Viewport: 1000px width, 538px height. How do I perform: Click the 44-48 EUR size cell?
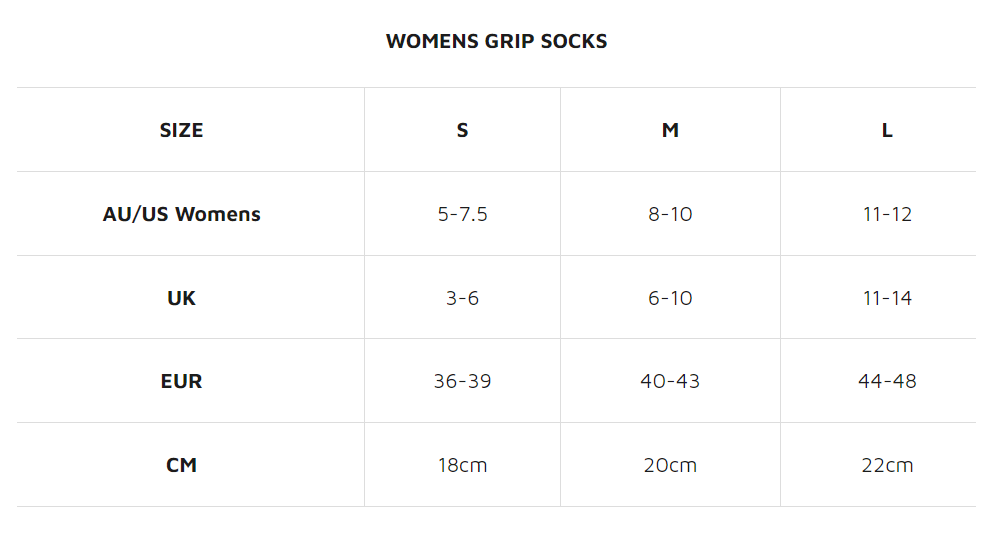[887, 381]
